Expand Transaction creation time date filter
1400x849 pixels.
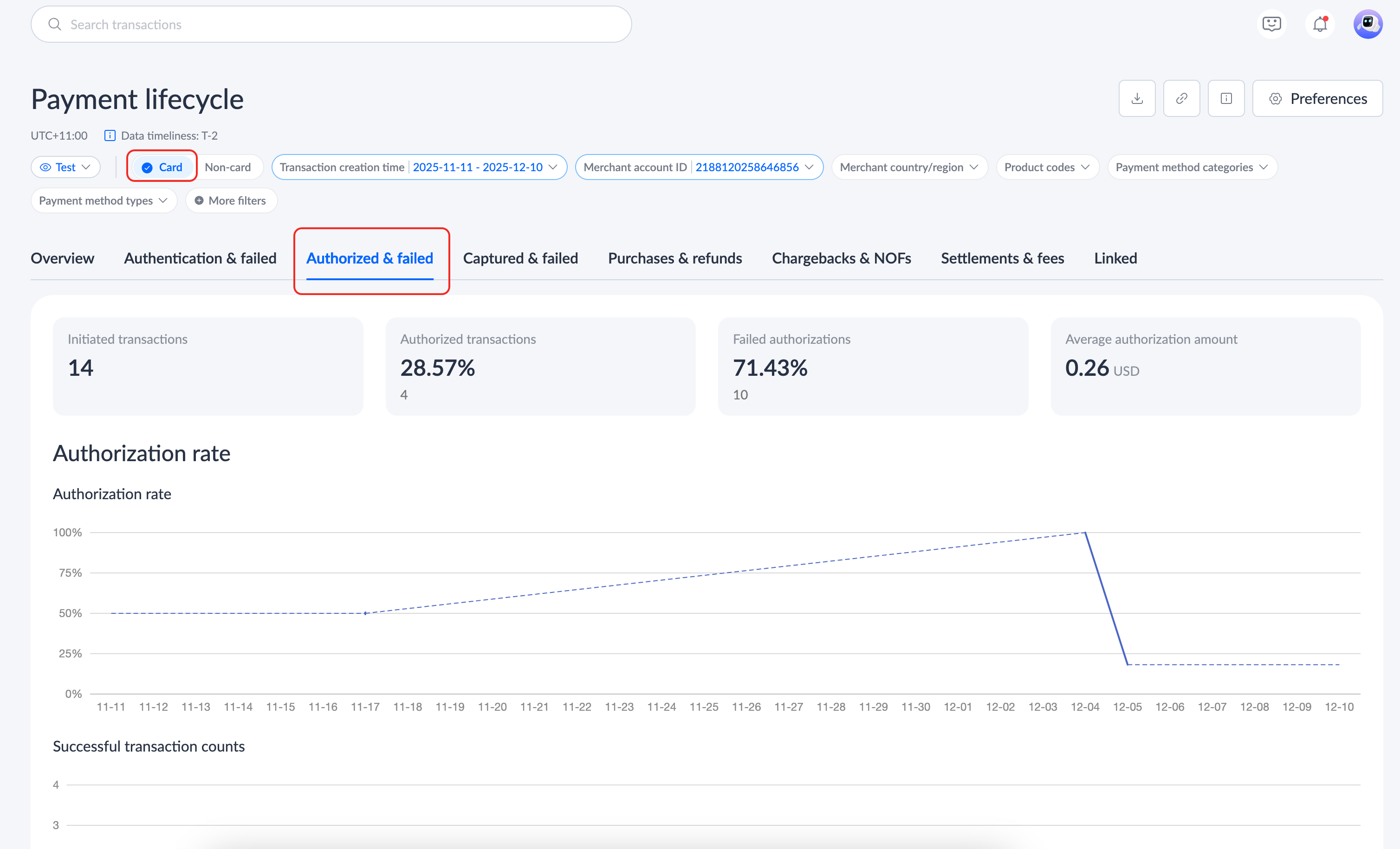[419, 167]
